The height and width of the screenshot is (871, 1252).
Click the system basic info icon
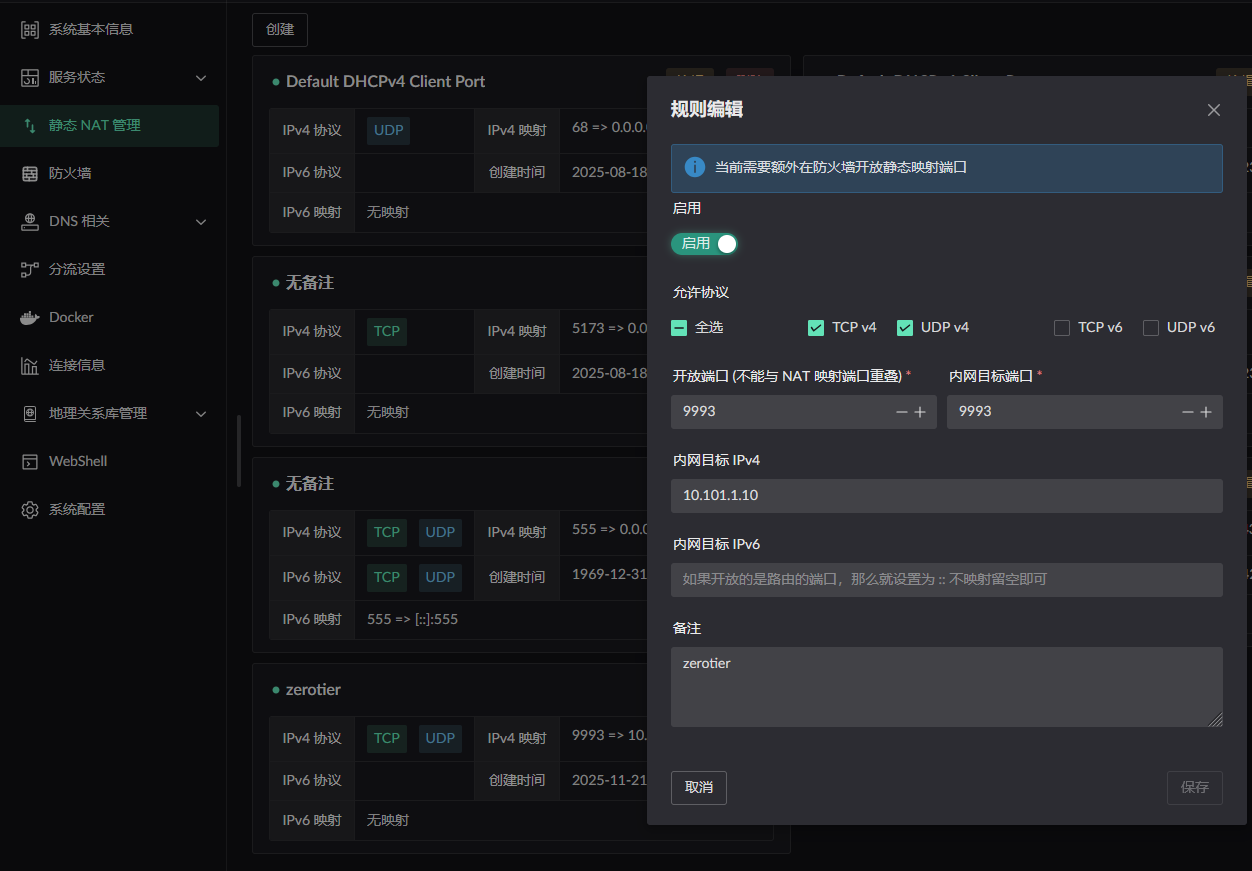30,29
